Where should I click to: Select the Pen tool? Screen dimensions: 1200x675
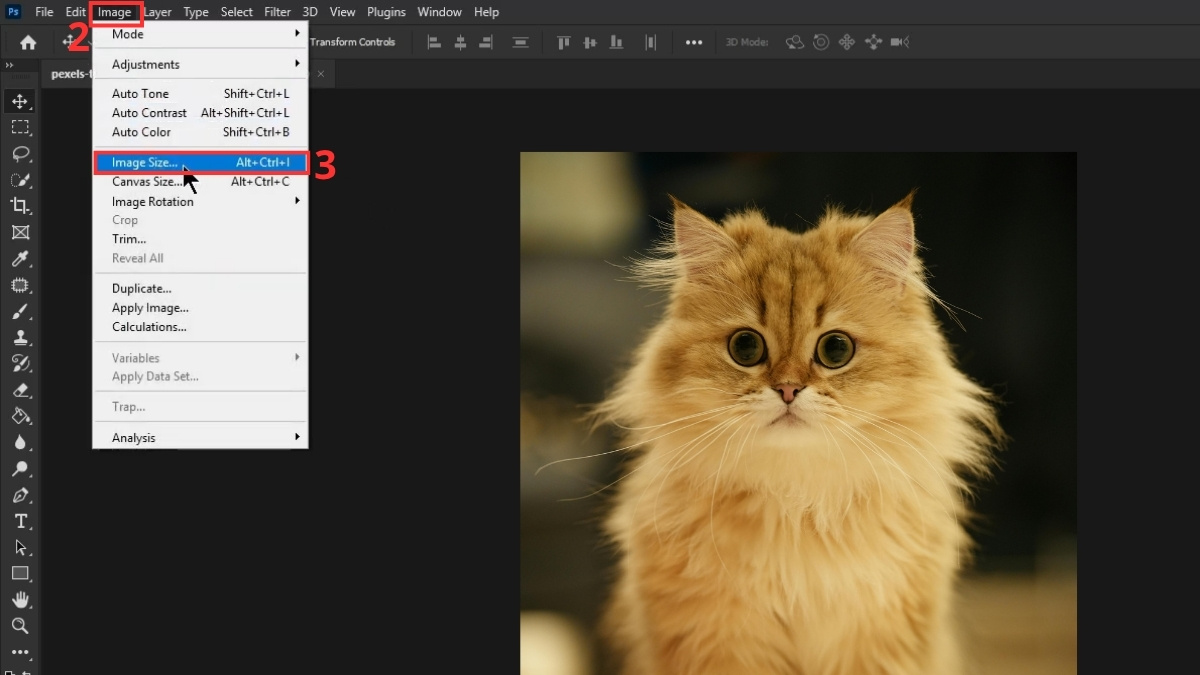[20, 495]
